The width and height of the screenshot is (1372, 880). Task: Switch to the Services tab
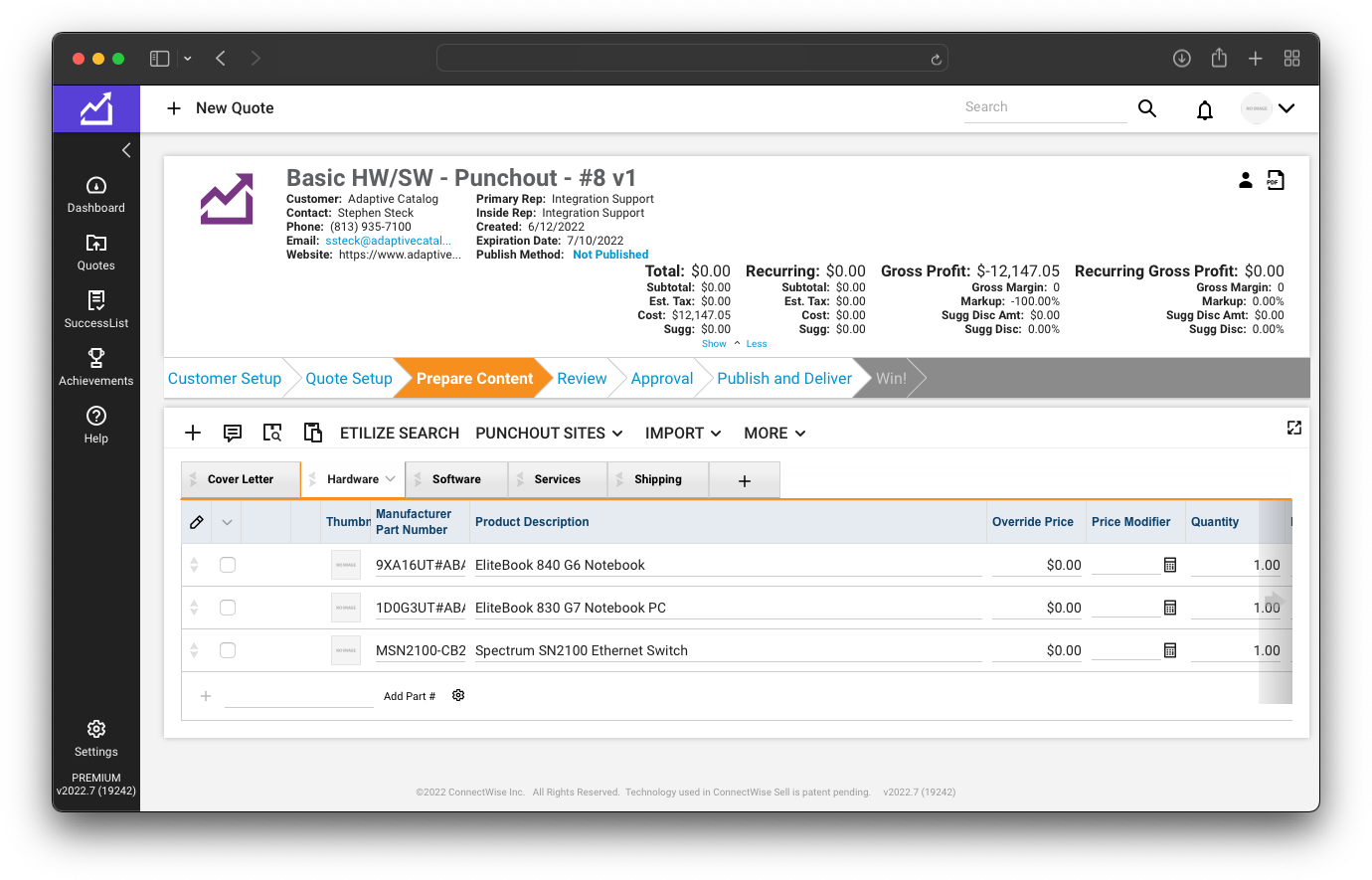(558, 479)
